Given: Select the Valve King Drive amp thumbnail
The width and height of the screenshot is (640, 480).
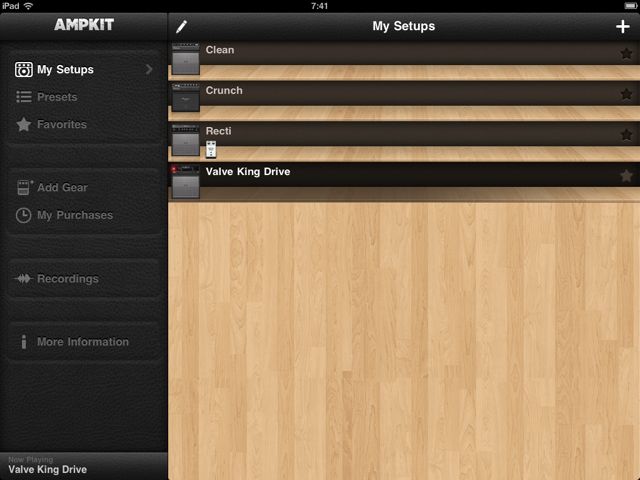Looking at the screenshot, I should 186,182.
